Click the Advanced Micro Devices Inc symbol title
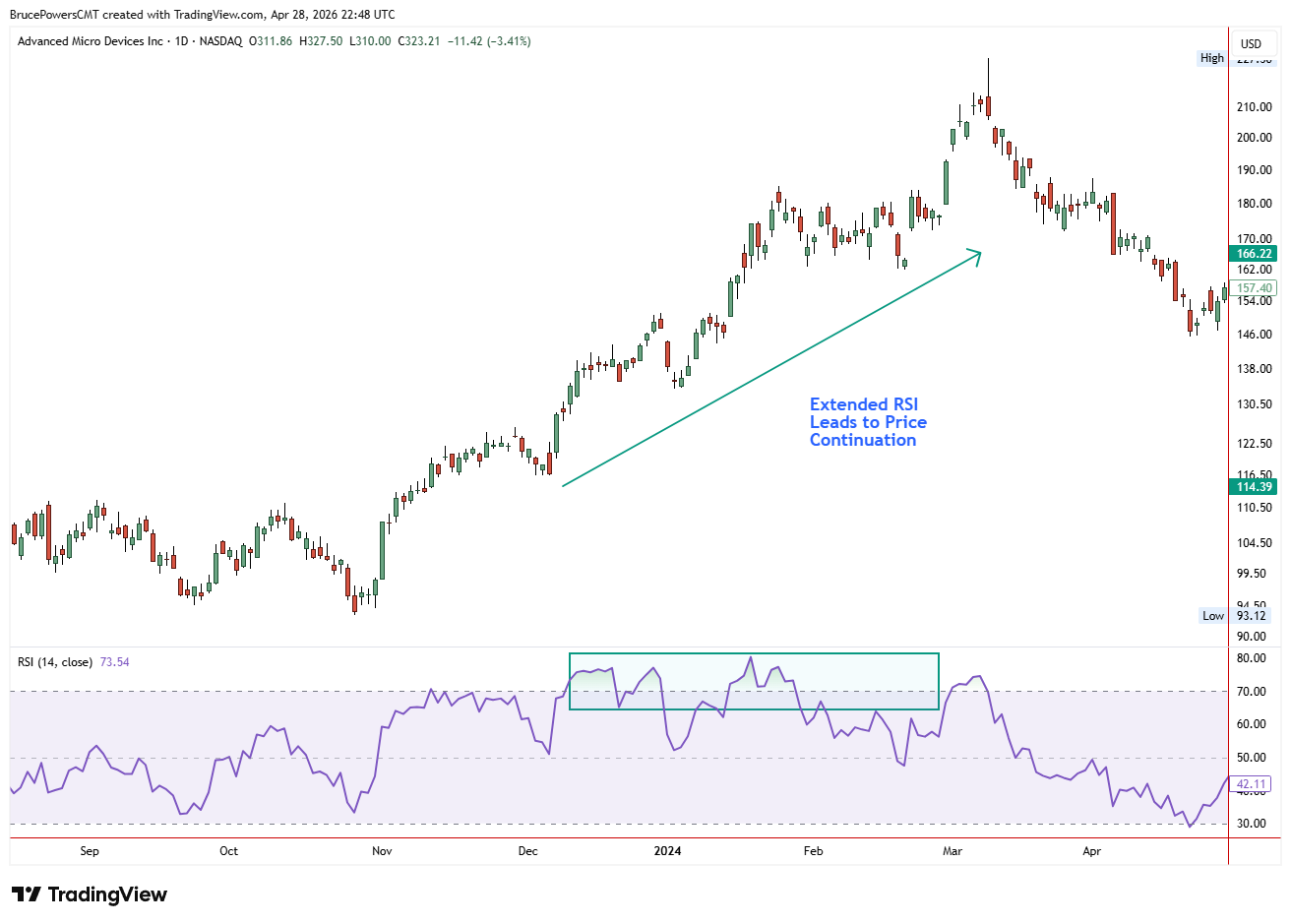Screen dimensions: 1291x924 click(x=91, y=41)
